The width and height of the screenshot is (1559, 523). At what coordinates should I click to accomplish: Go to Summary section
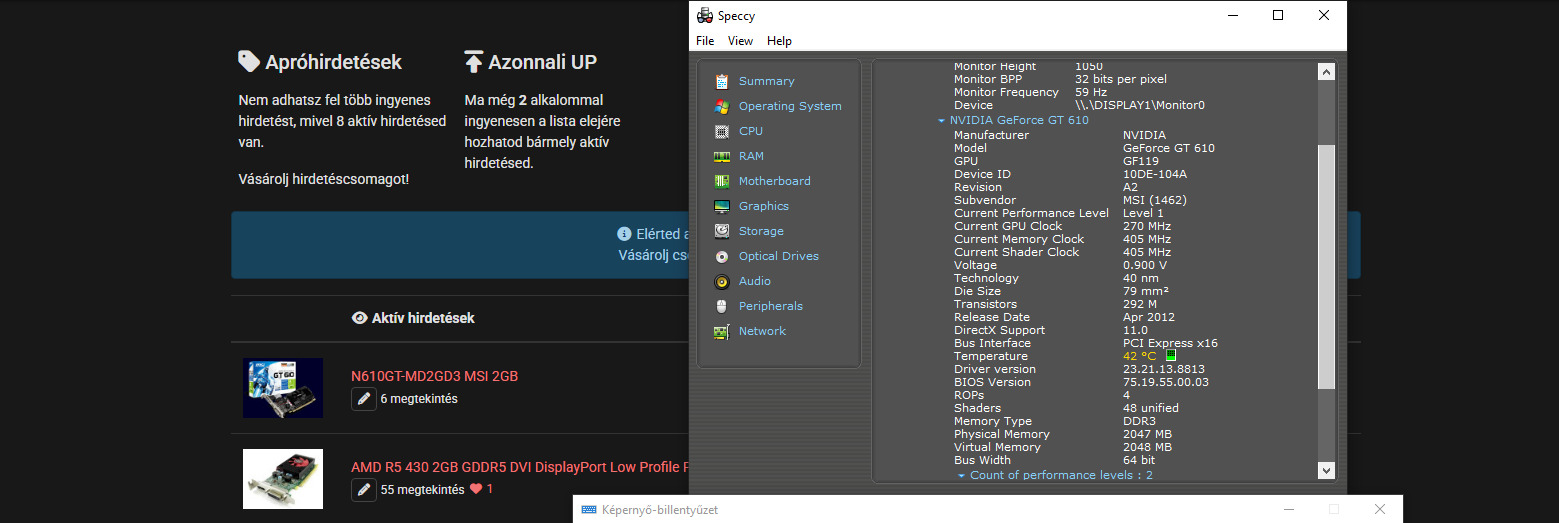pyautogui.click(x=766, y=81)
